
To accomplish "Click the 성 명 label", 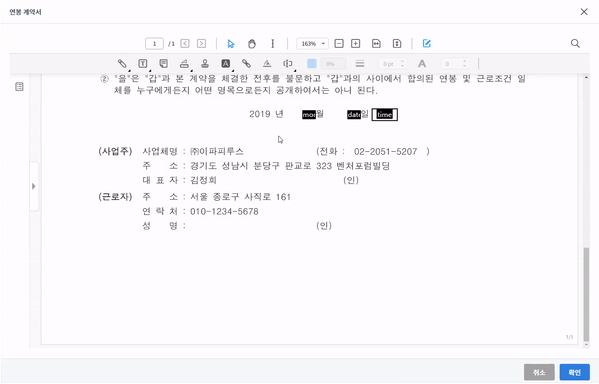I will (x=160, y=226).
